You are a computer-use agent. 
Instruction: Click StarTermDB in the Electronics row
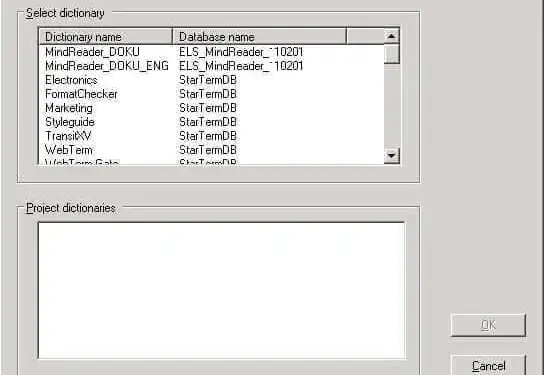coord(208,80)
